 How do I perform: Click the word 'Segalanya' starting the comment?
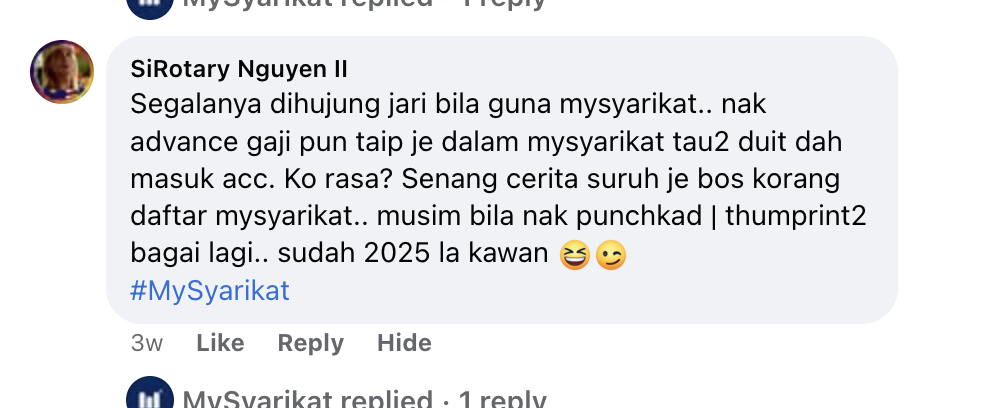[x=196, y=105]
